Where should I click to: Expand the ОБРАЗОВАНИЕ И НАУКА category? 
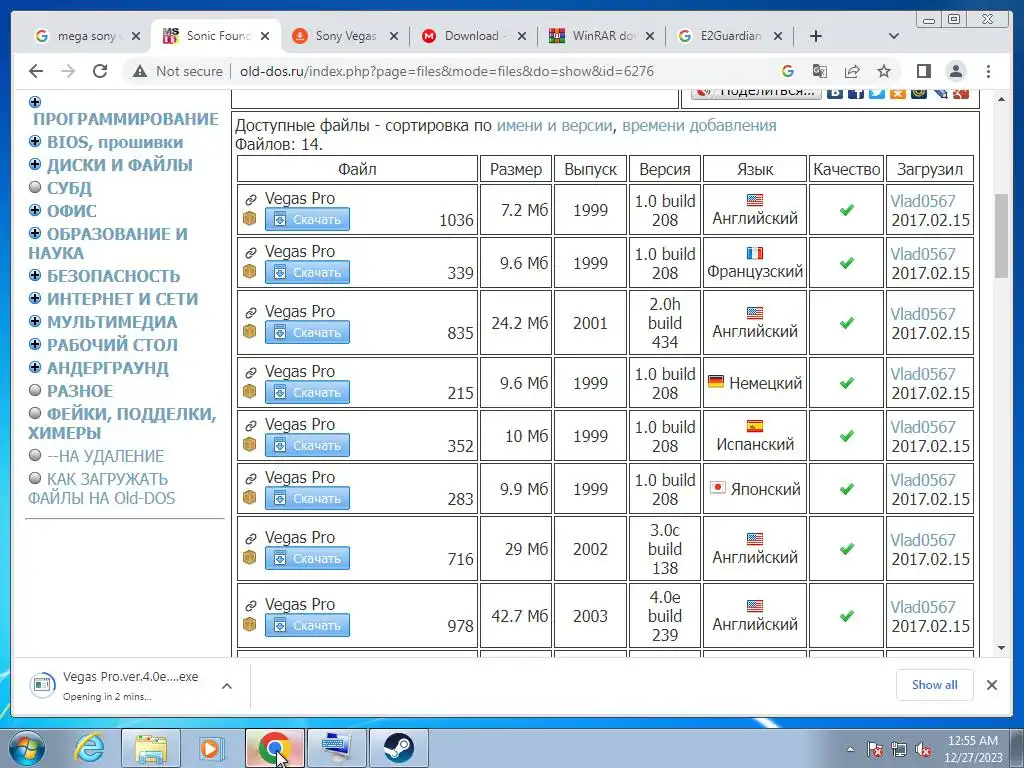pos(35,232)
